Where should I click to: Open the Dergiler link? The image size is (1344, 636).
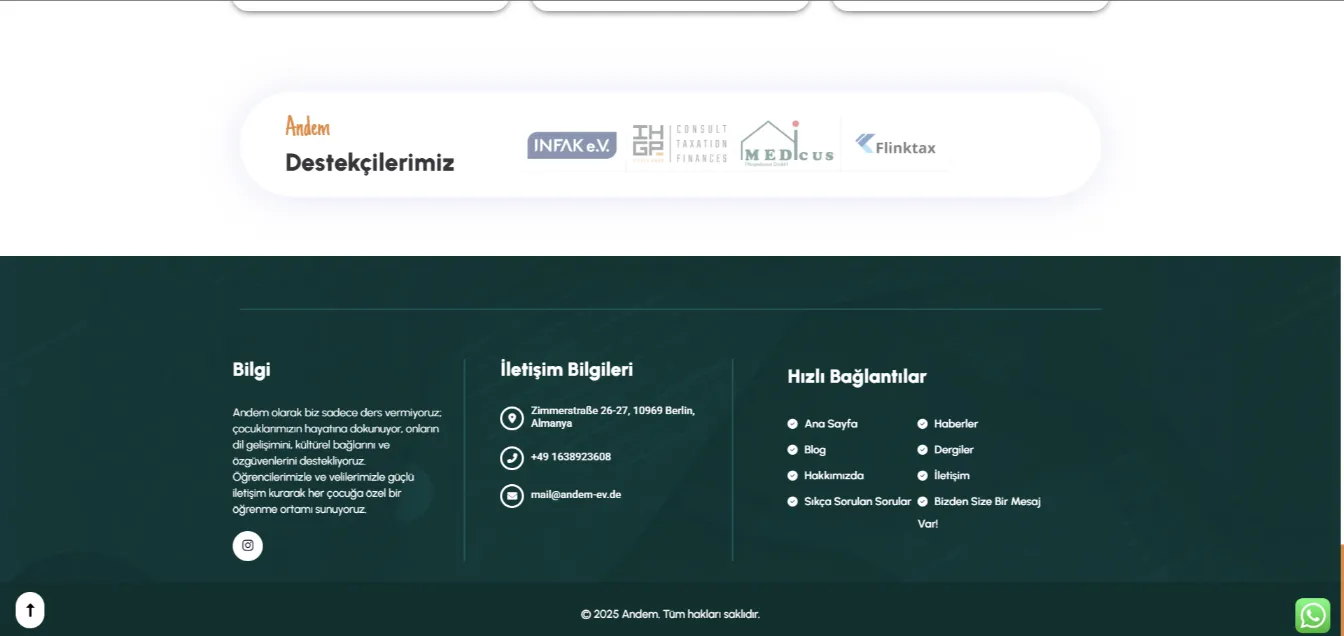953,450
